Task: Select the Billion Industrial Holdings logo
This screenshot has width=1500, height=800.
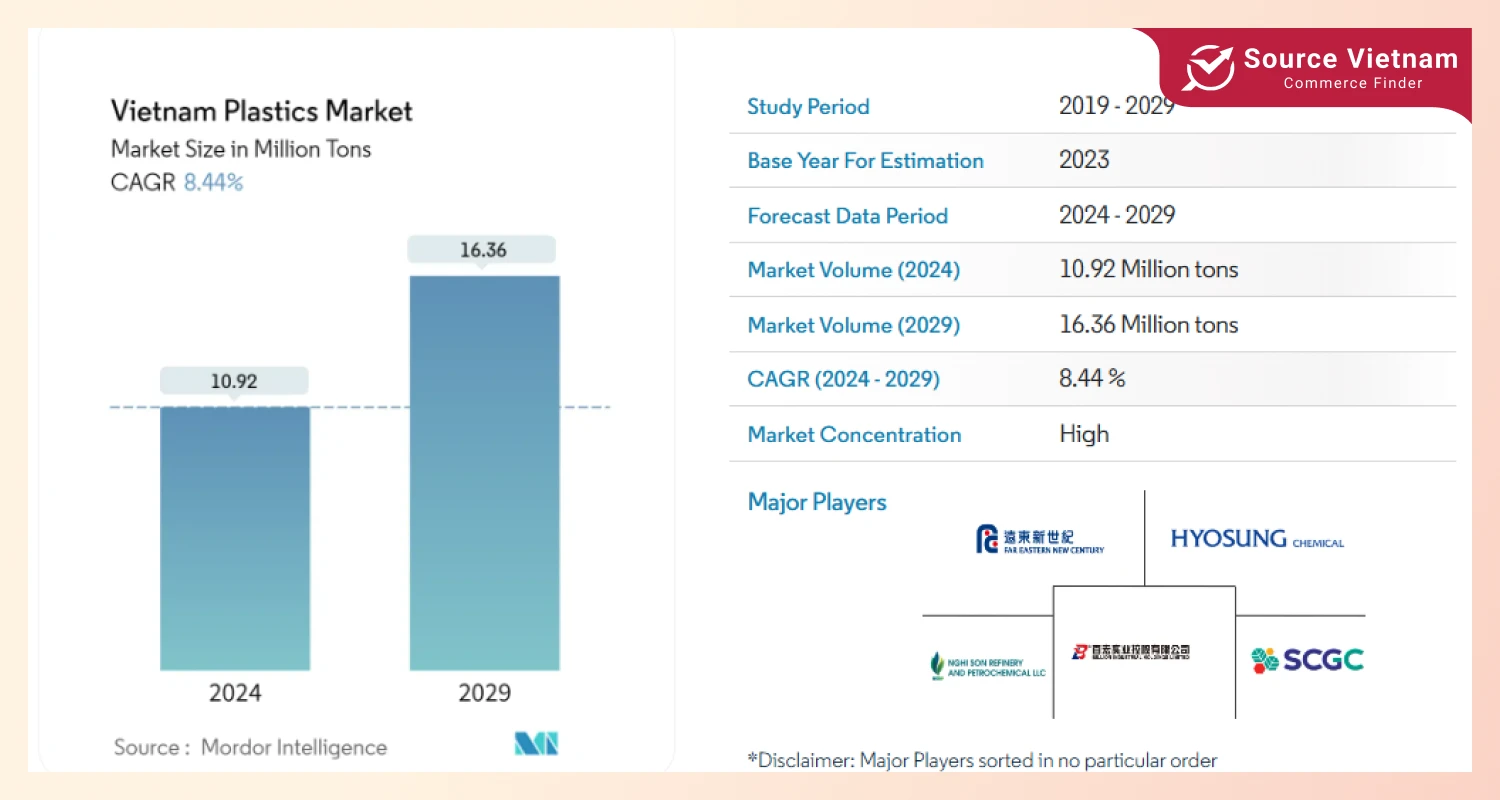Action: coord(1130,652)
